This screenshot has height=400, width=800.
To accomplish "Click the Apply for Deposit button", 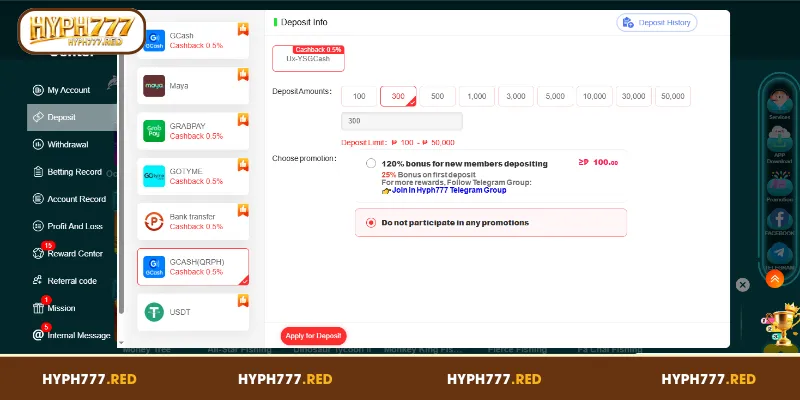I will [x=313, y=336].
